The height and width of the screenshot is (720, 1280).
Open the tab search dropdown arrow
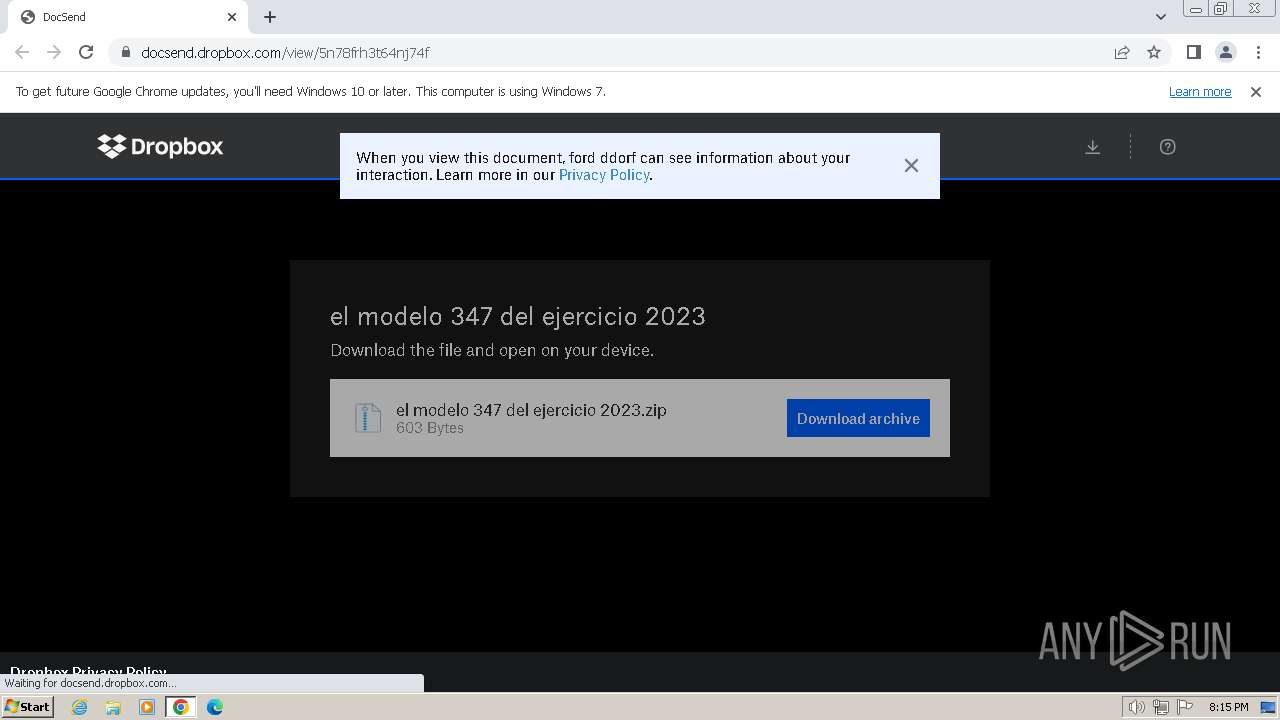(1161, 17)
